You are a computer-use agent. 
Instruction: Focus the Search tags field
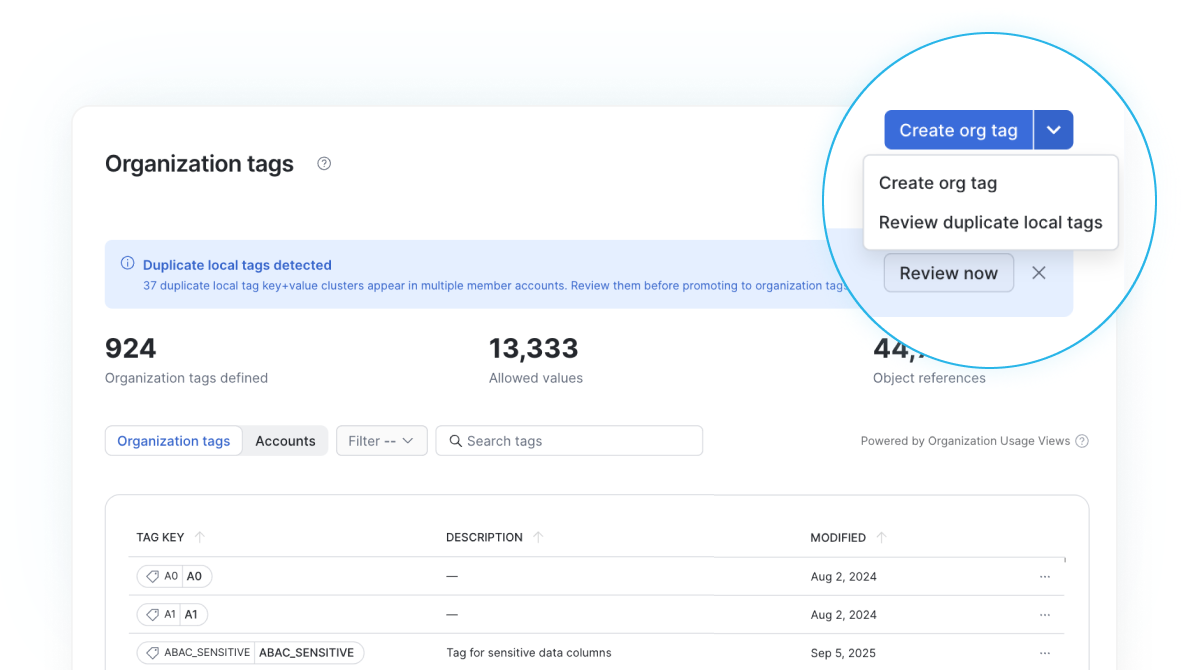click(x=569, y=441)
